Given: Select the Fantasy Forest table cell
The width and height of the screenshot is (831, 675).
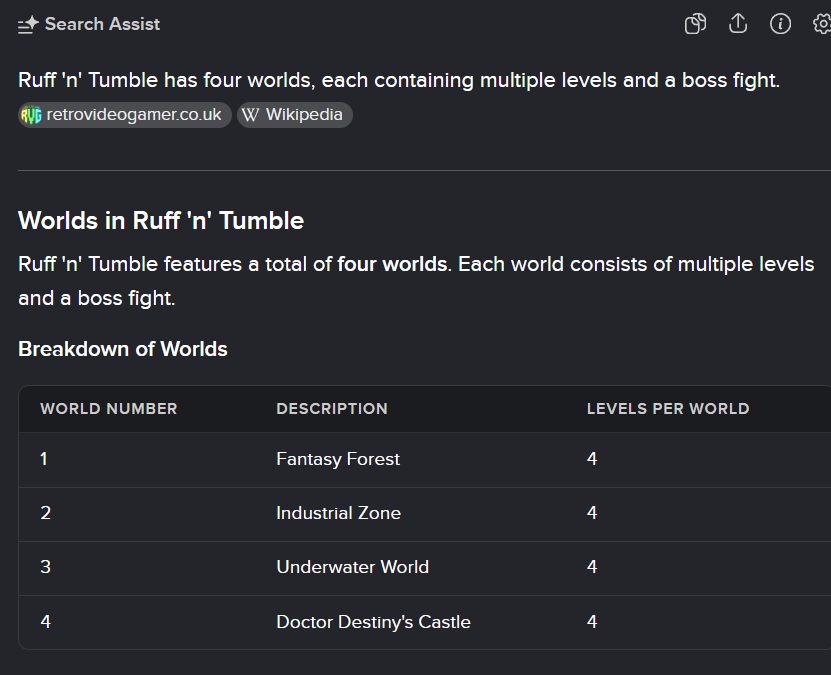Looking at the screenshot, I should tap(338, 459).
